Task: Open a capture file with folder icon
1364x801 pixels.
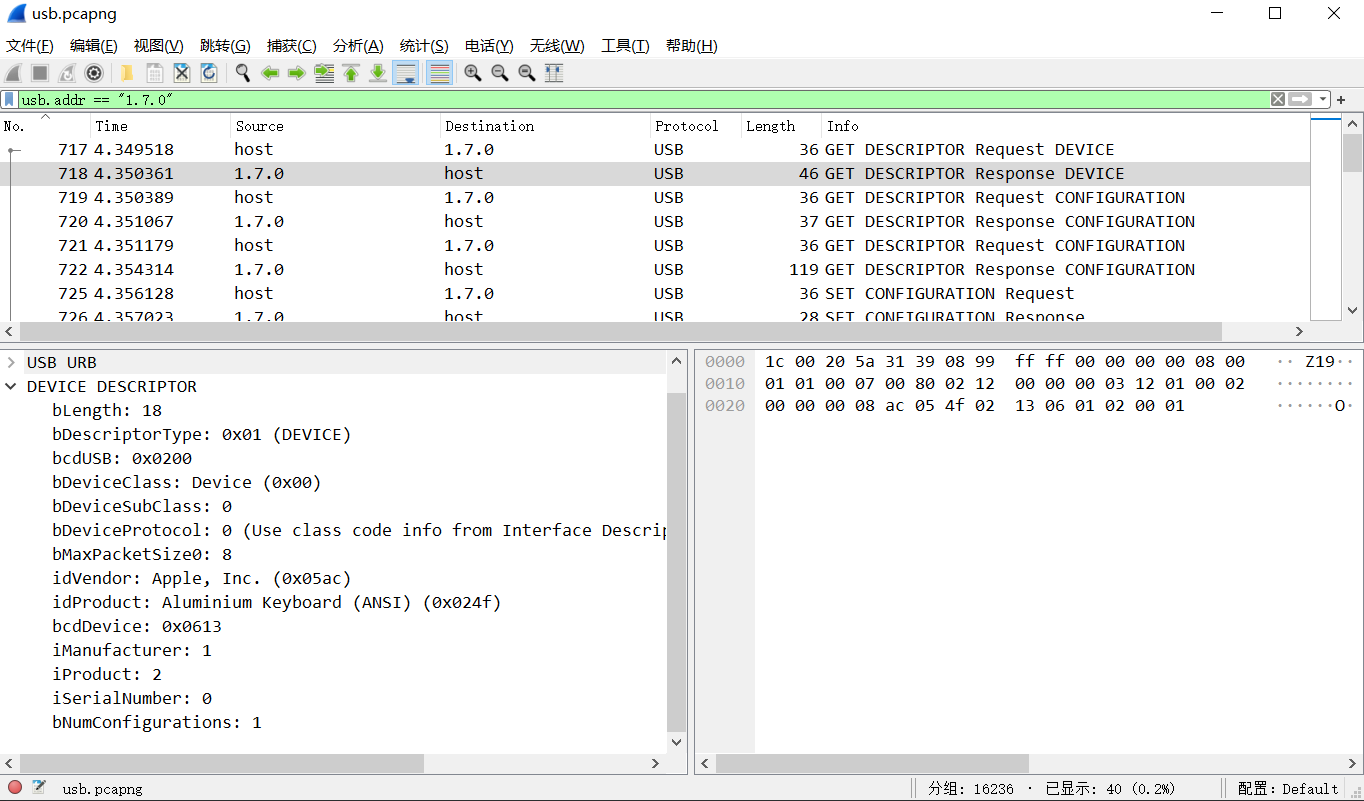Action: 127,73
